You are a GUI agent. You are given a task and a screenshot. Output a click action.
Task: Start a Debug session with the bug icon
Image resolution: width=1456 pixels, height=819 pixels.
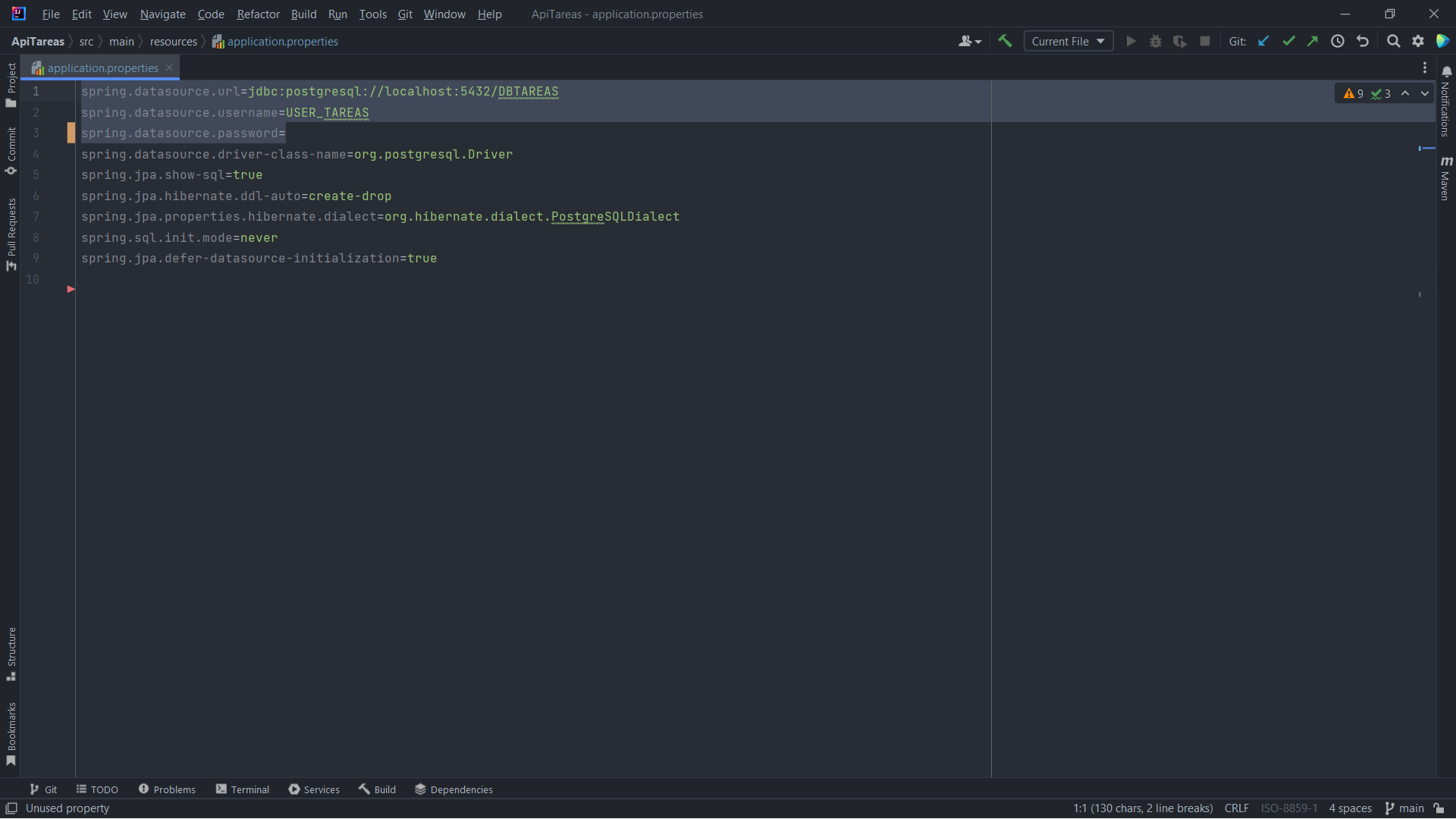(x=1155, y=41)
